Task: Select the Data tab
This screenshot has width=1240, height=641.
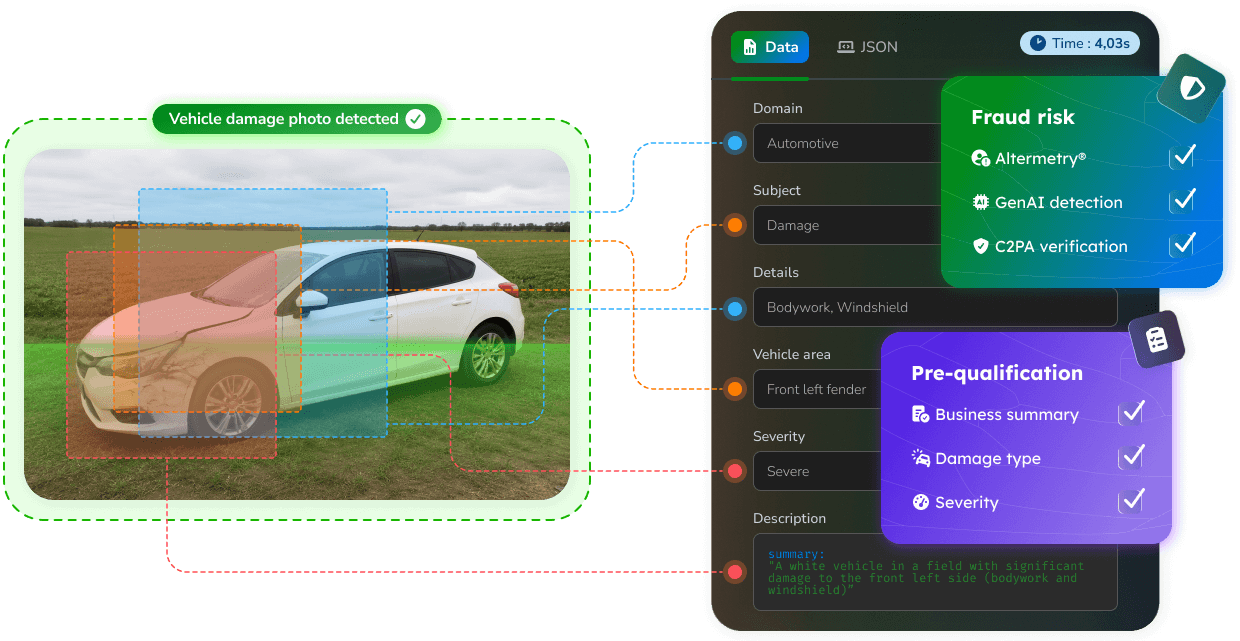Action: 770,47
